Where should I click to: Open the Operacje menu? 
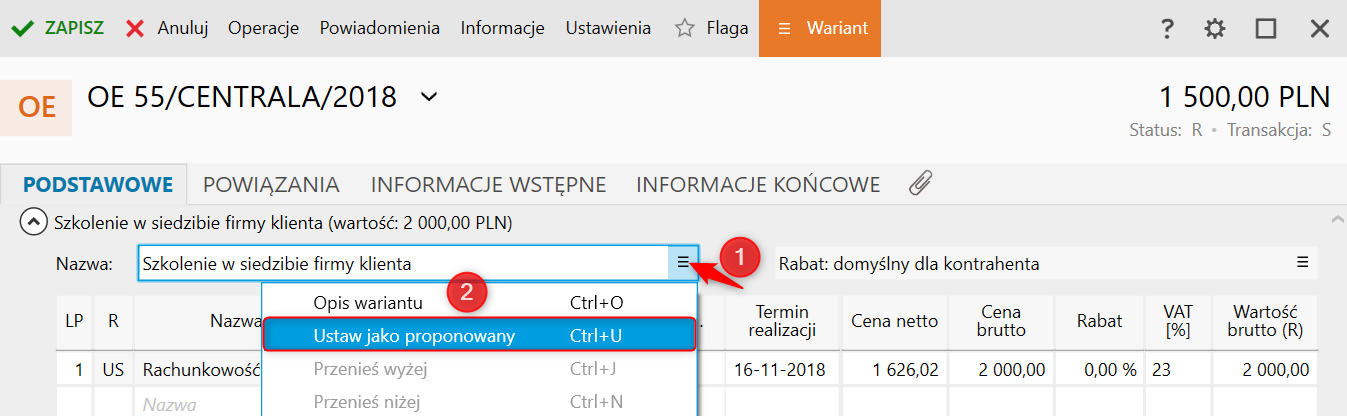coord(264,29)
